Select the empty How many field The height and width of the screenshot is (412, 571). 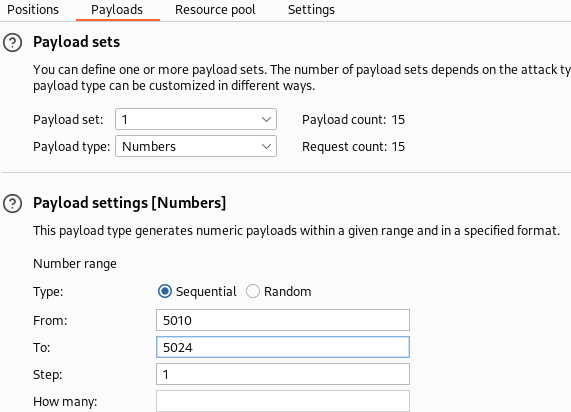click(x=283, y=401)
